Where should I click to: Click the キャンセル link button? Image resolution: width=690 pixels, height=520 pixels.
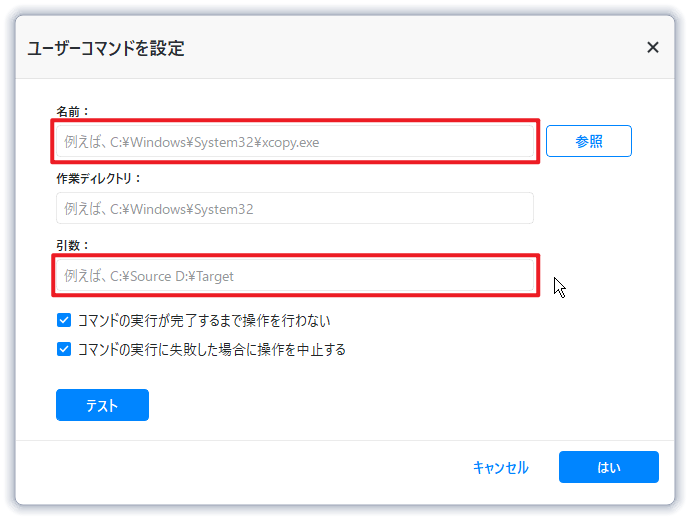(500, 467)
